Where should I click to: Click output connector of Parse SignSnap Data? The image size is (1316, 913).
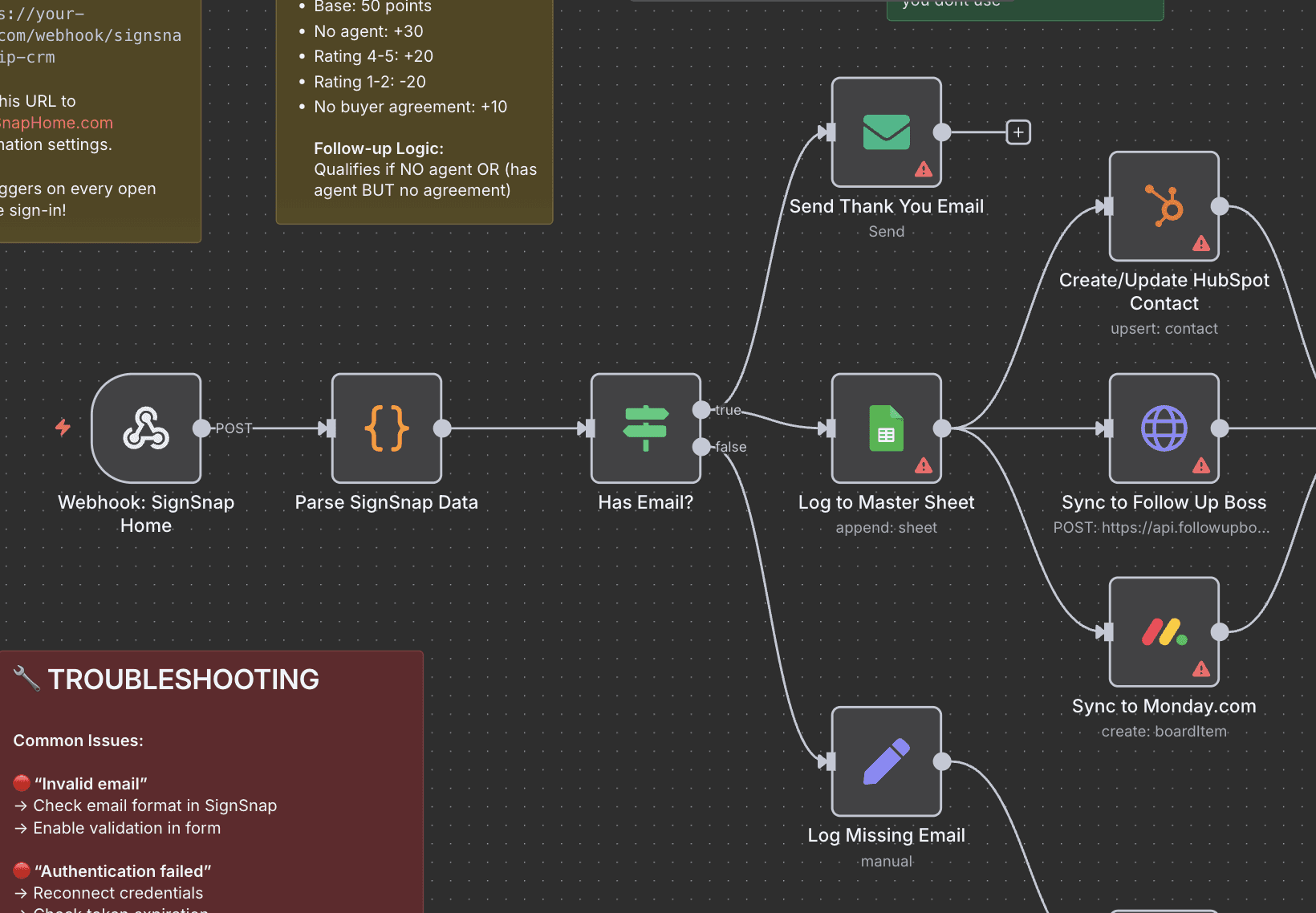click(442, 428)
